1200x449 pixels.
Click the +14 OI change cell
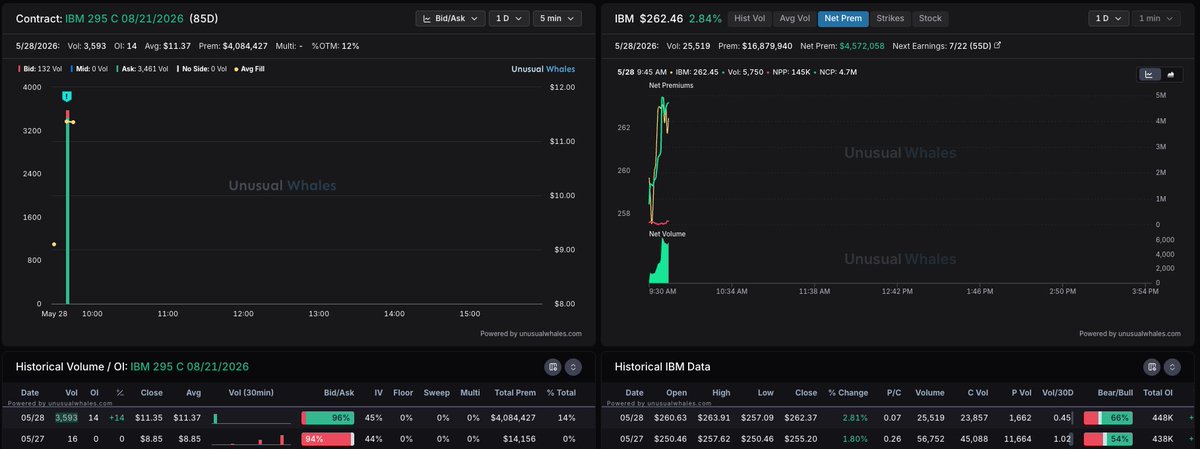tap(116, 418)
